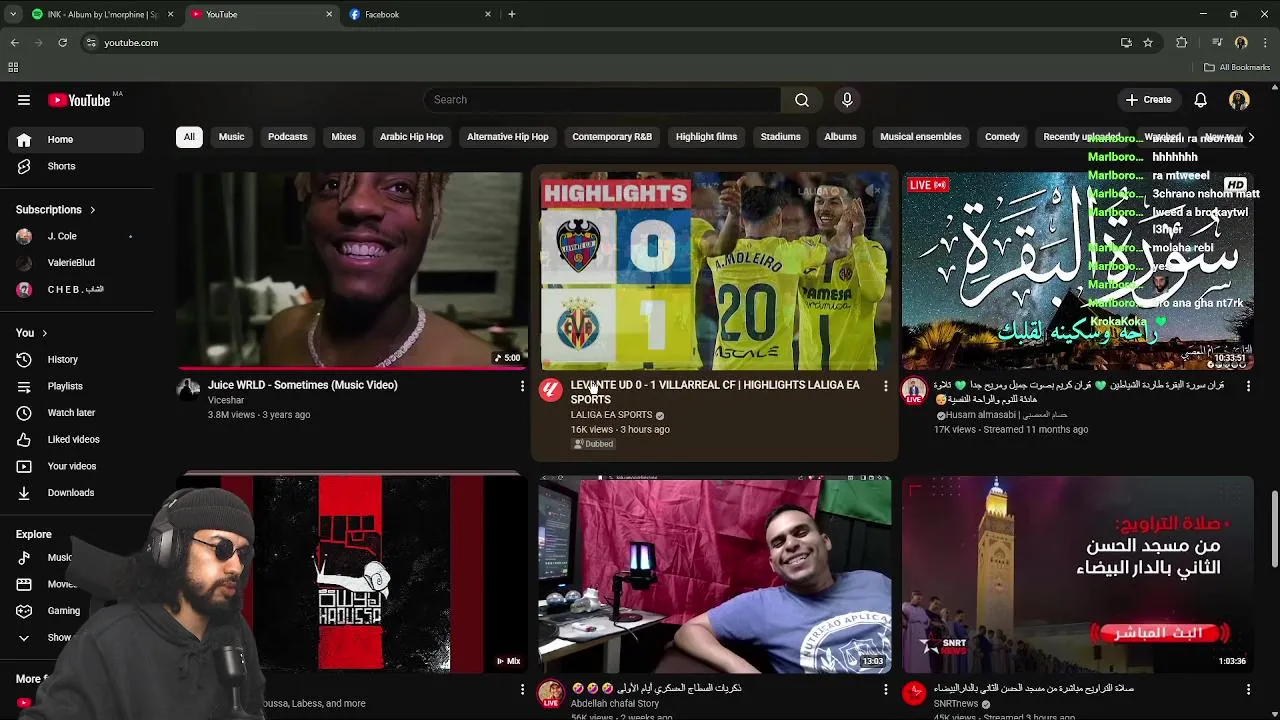Open the tab search dropdown arrow
This screenshot has width=1280, height=720.
coord(13,14)
